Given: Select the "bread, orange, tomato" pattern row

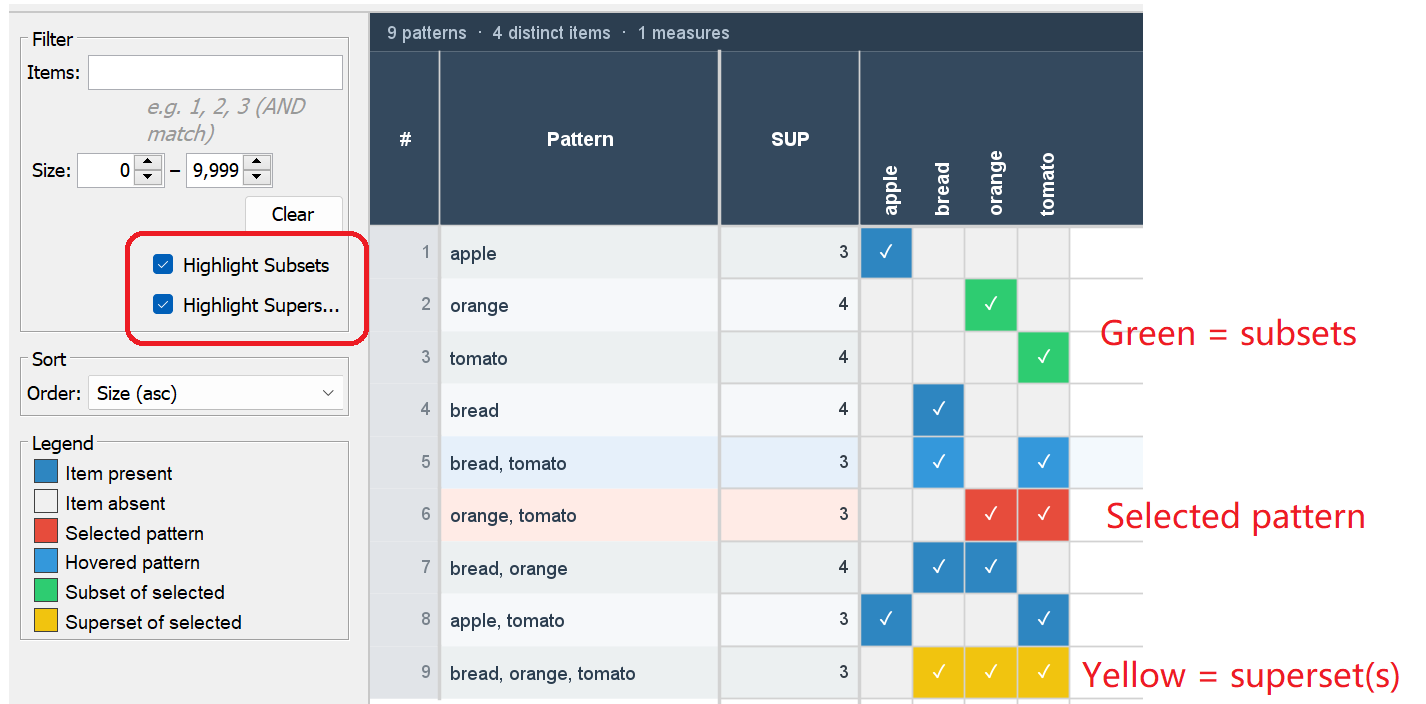Looking at the screenshot, I should click(x=542, y=673).
